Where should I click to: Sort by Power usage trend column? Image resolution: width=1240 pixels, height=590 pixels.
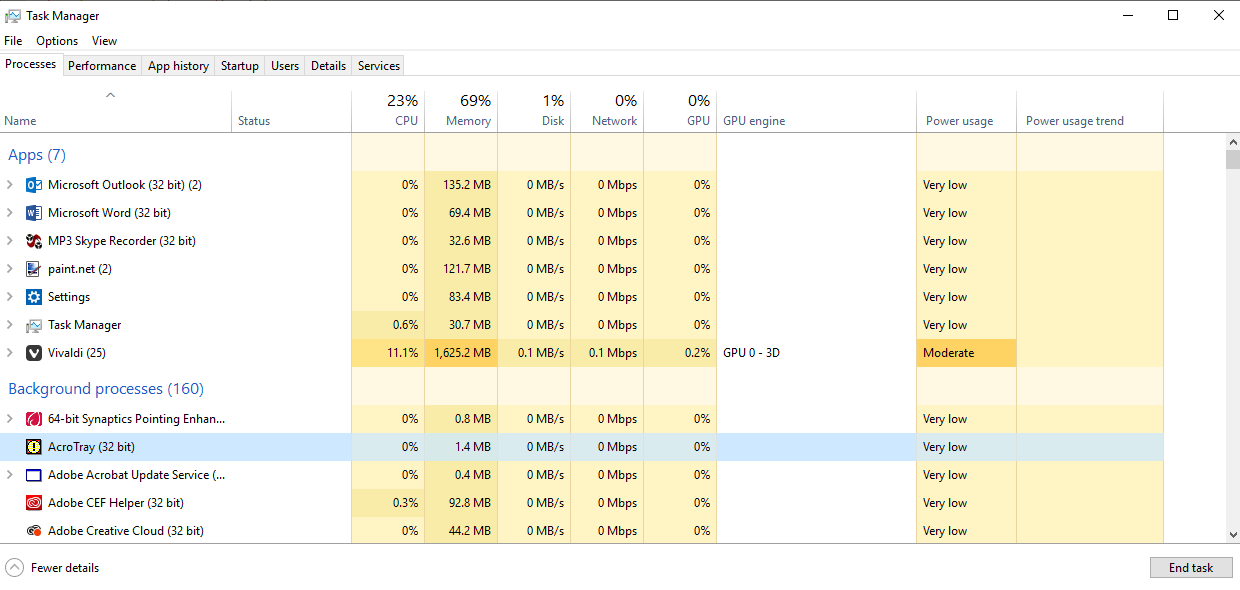click(1090, 112)
